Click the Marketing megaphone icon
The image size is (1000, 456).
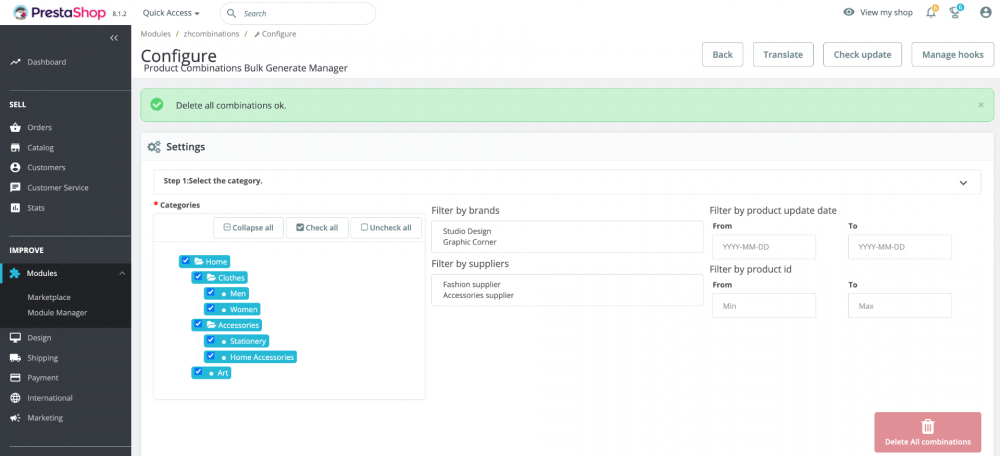(15, 418)
